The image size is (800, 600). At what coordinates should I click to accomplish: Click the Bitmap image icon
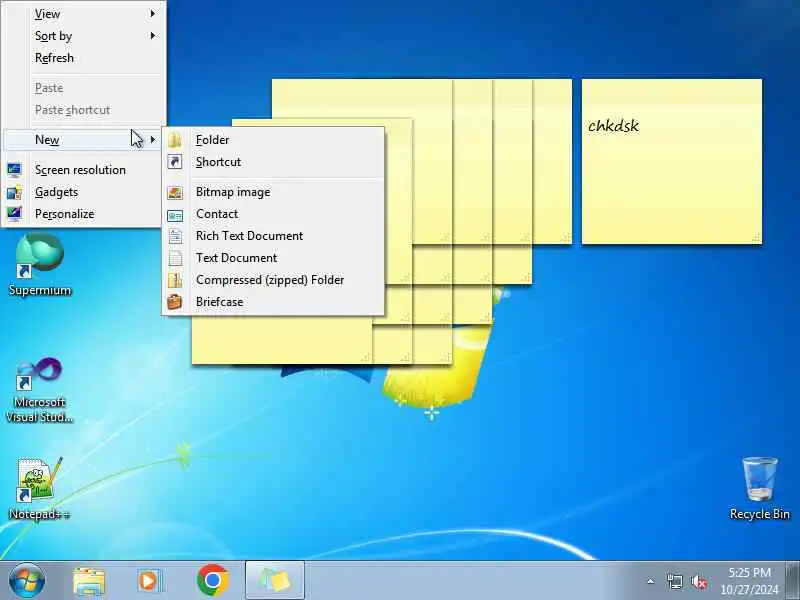tap(175, 192)
